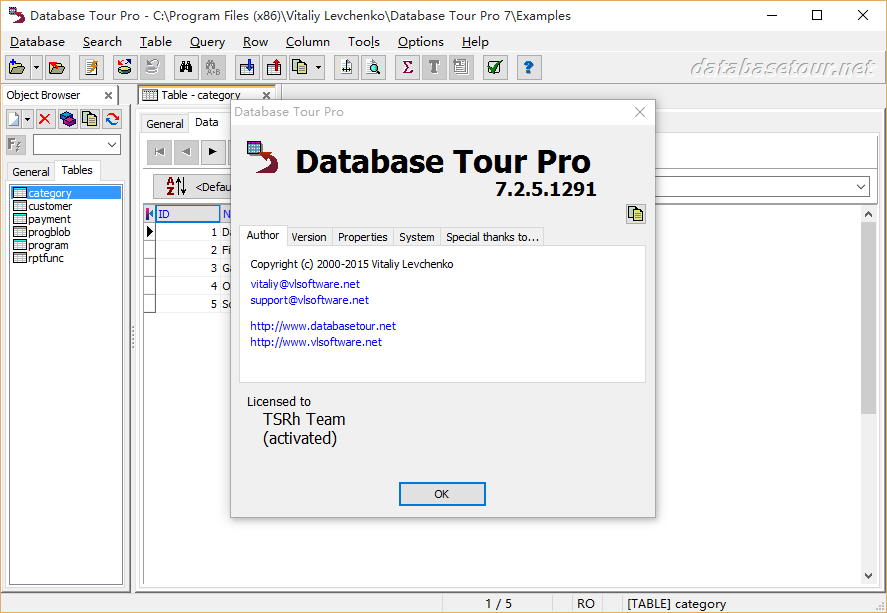Click the refresh icon in Object Browser
Screen dimensions: 887x613
(112, 119)
